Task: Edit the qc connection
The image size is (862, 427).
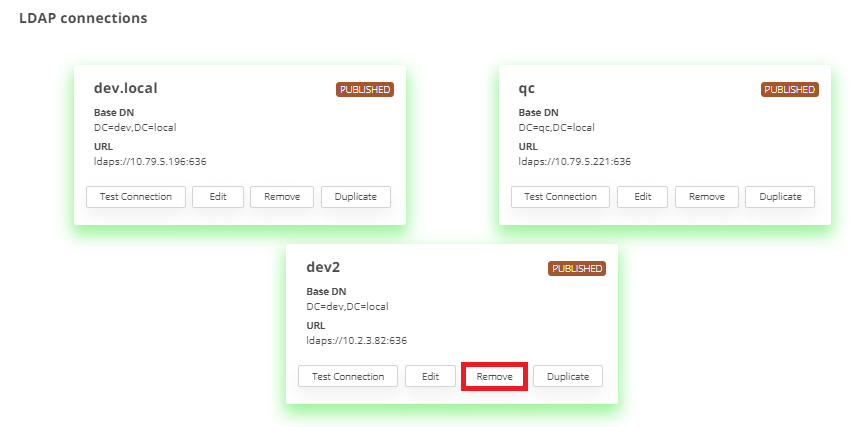Action: pos(643,197)
